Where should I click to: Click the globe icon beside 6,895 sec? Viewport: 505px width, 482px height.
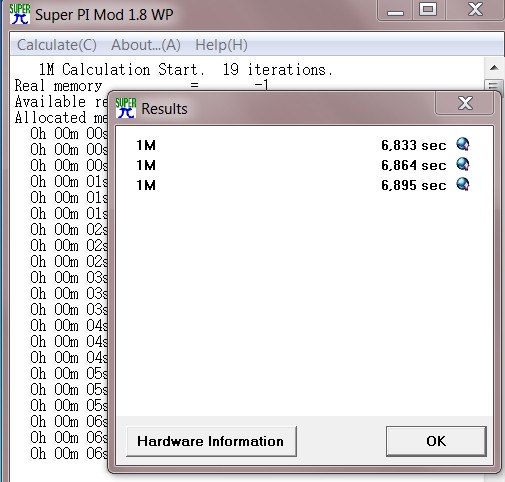463,184
